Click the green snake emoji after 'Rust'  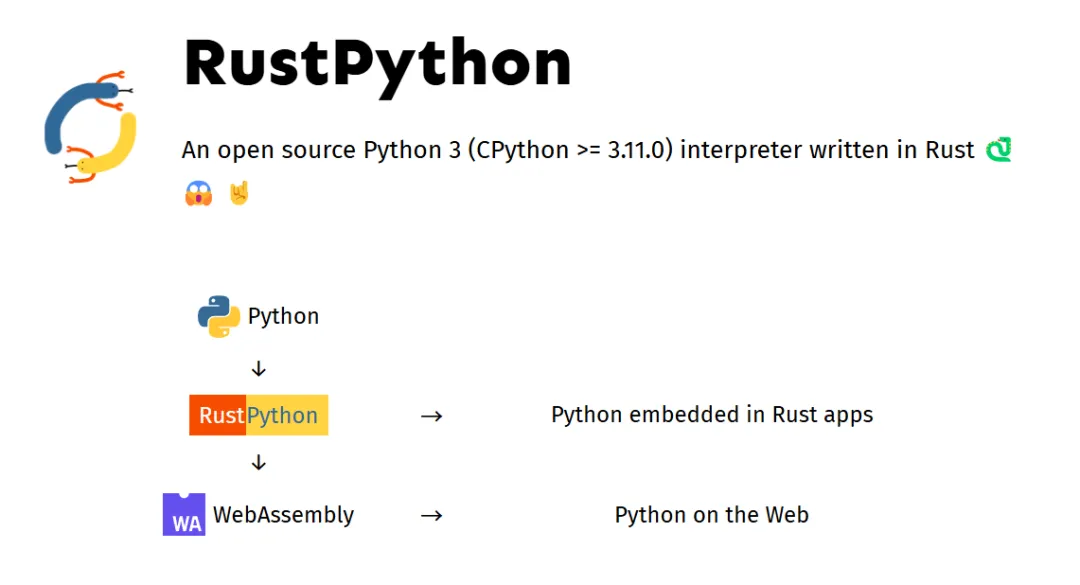pyautogui.click(x=998, y=150)
